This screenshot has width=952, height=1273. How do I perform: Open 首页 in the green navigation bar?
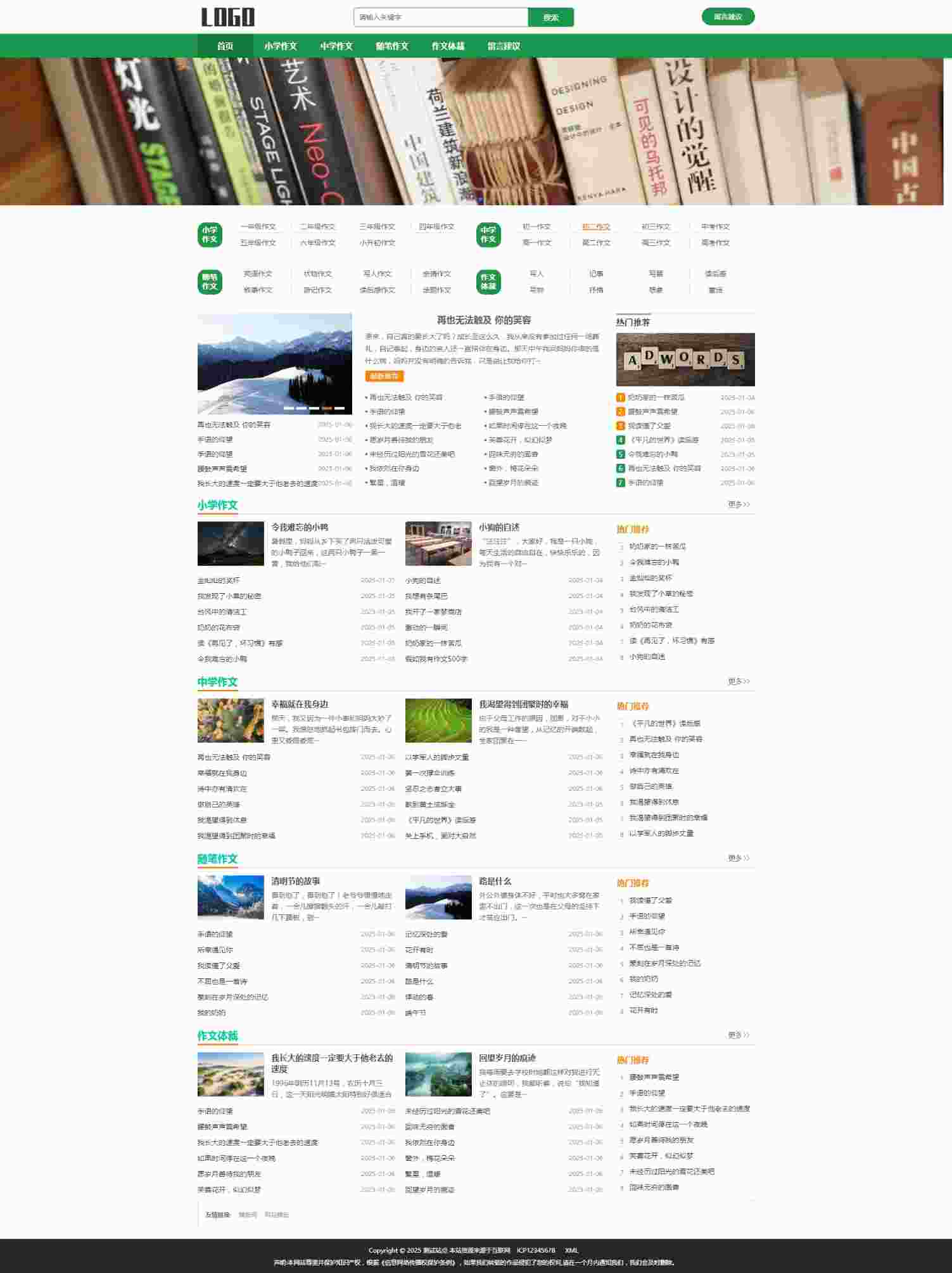click(x=225, y=46)
